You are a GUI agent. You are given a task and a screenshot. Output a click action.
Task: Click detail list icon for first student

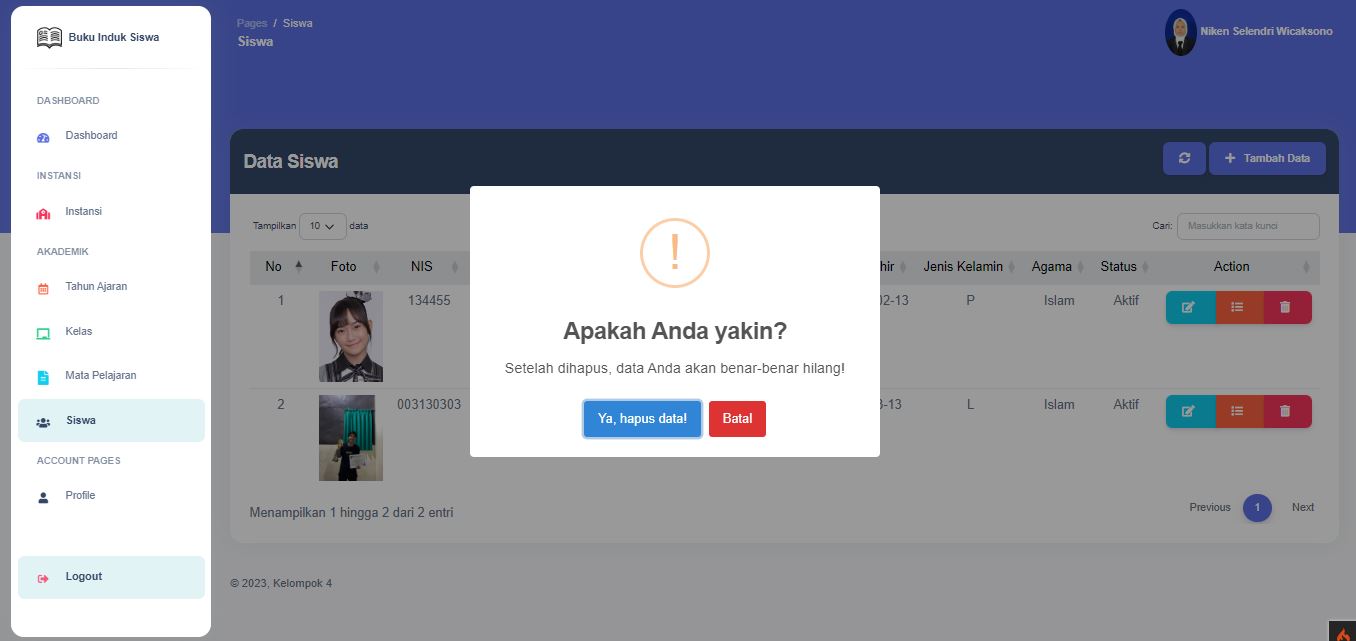[1238, 307]
